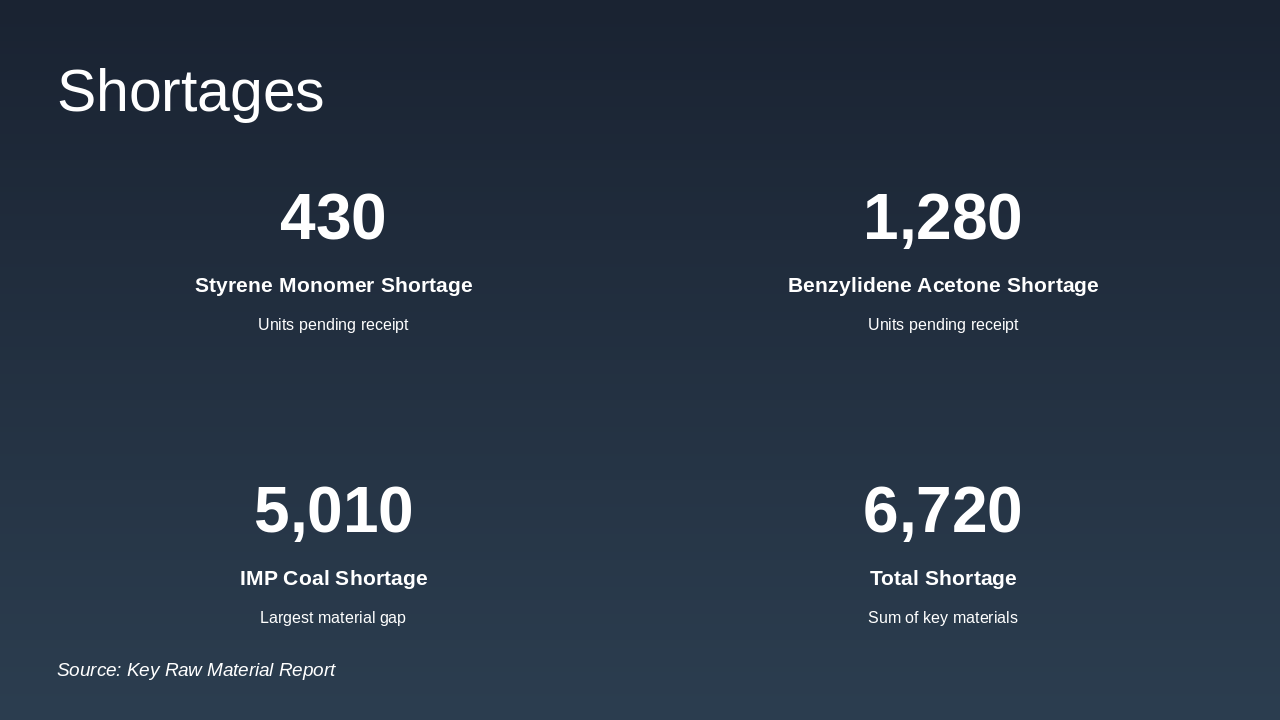Click the Shortages slide title

[190, 91]
